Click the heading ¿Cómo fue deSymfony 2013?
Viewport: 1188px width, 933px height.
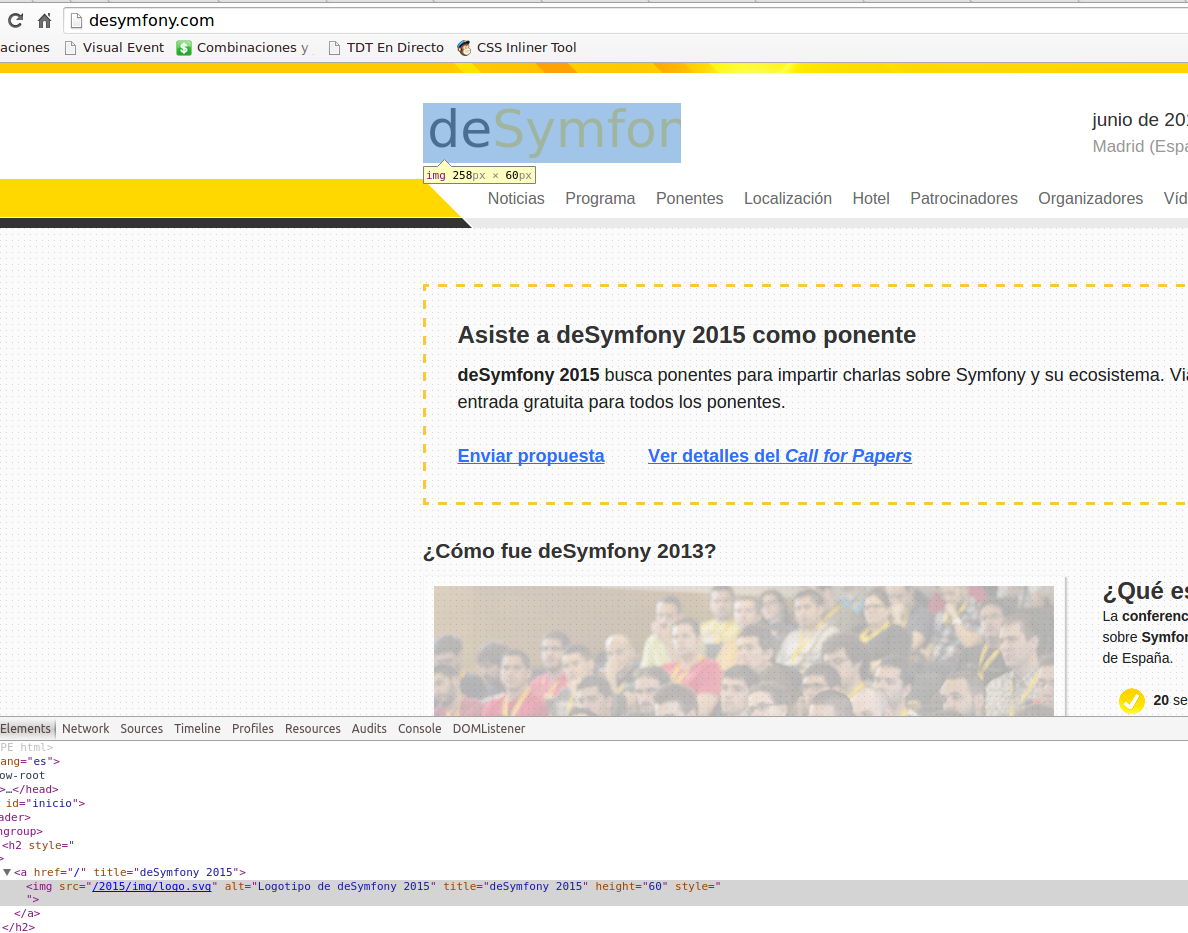(x=569, y=551)
